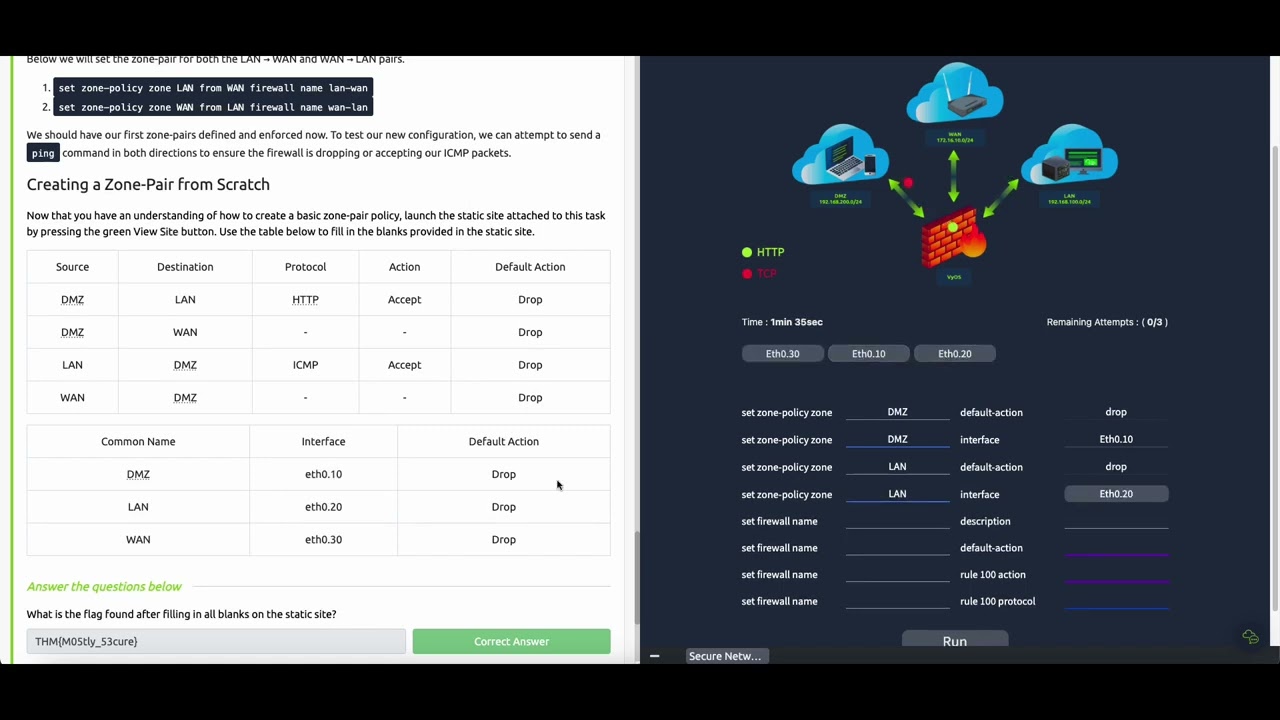Screen dimensions: 1280x720
Task: Click the 'eth0.30' interface cell
Action: click(323, 540)
